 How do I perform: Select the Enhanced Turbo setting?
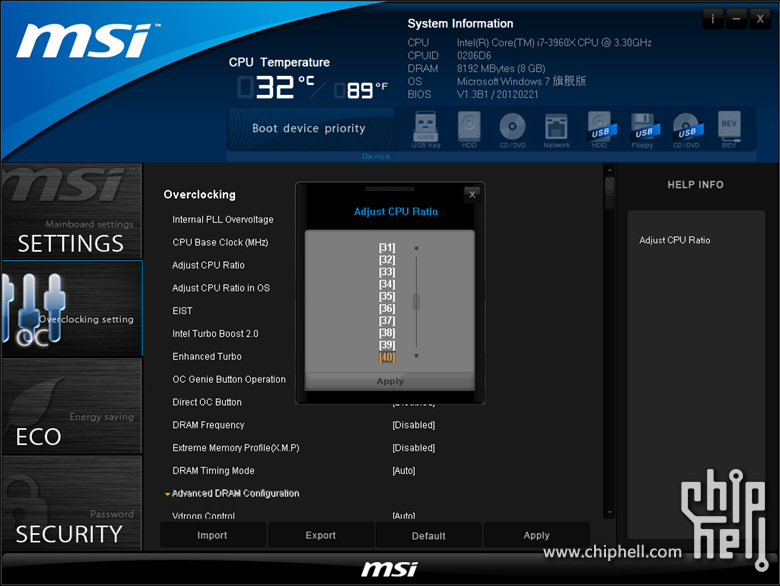tap(206, 357)
